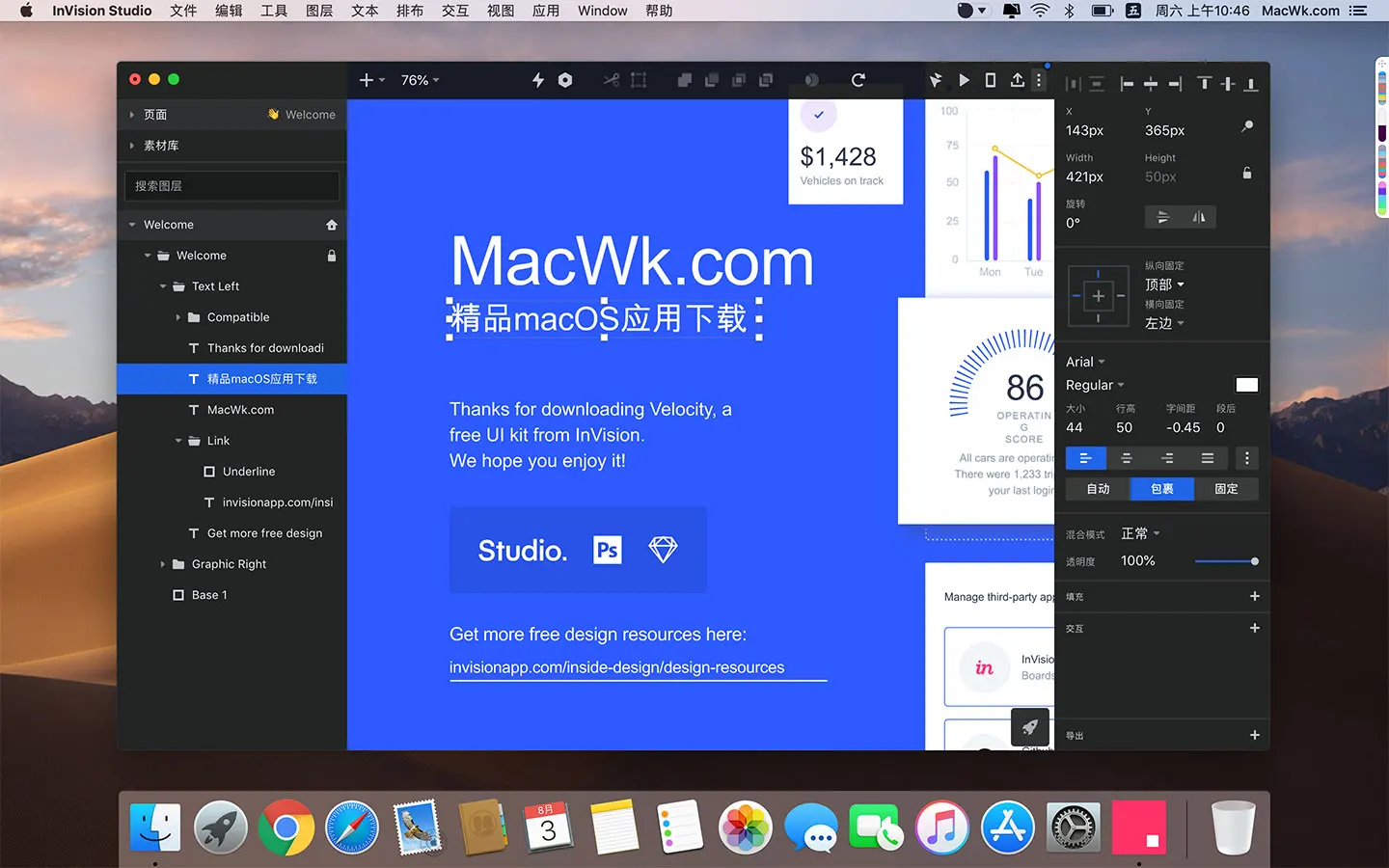
Task: Set text alignment to center
Action: [1127, 458]
